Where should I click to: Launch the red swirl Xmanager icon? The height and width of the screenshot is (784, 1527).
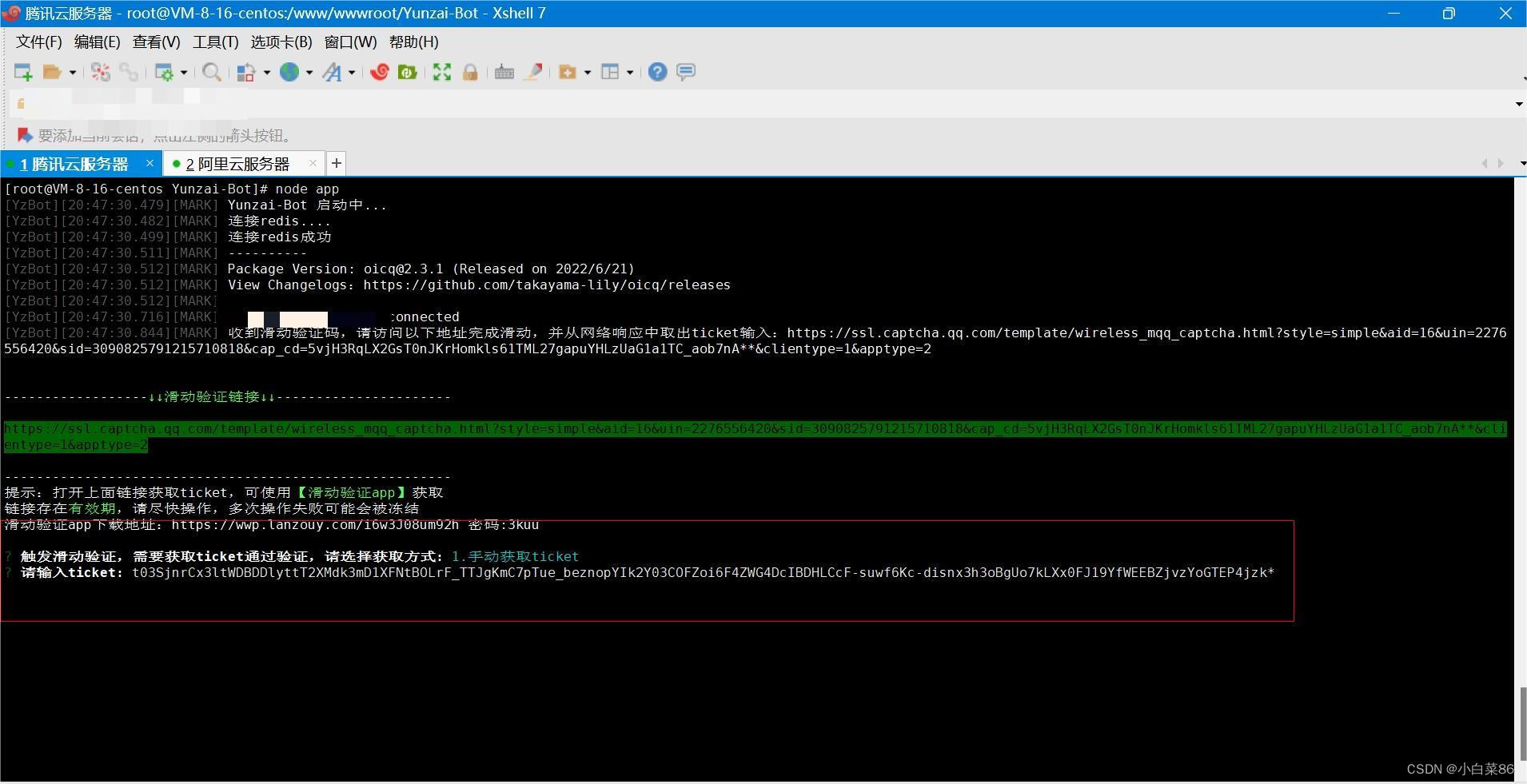379,72
